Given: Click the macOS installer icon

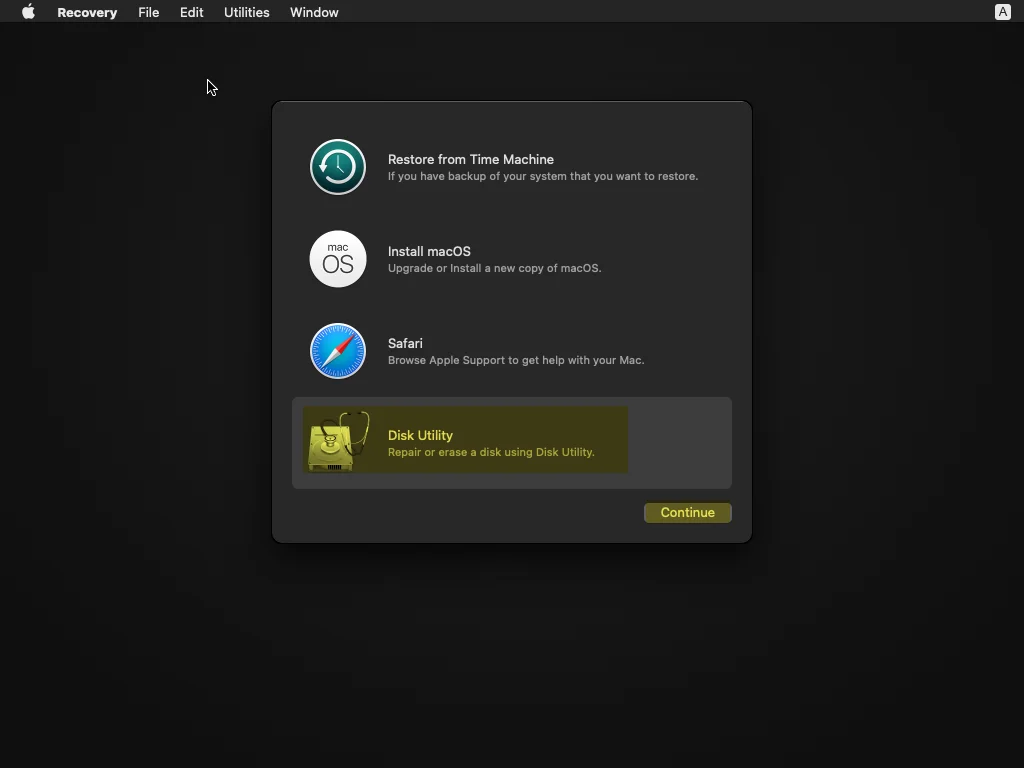Looking at the screenshot, I should coord(338,259).
